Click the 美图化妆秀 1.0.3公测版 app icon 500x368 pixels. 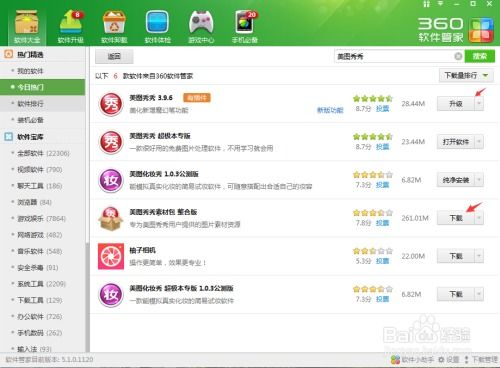coord(111,180)
